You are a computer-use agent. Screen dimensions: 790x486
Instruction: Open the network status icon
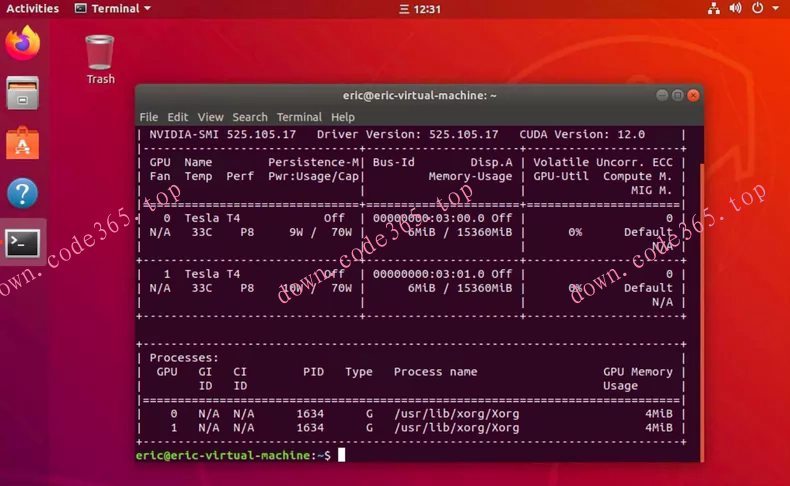713,9
